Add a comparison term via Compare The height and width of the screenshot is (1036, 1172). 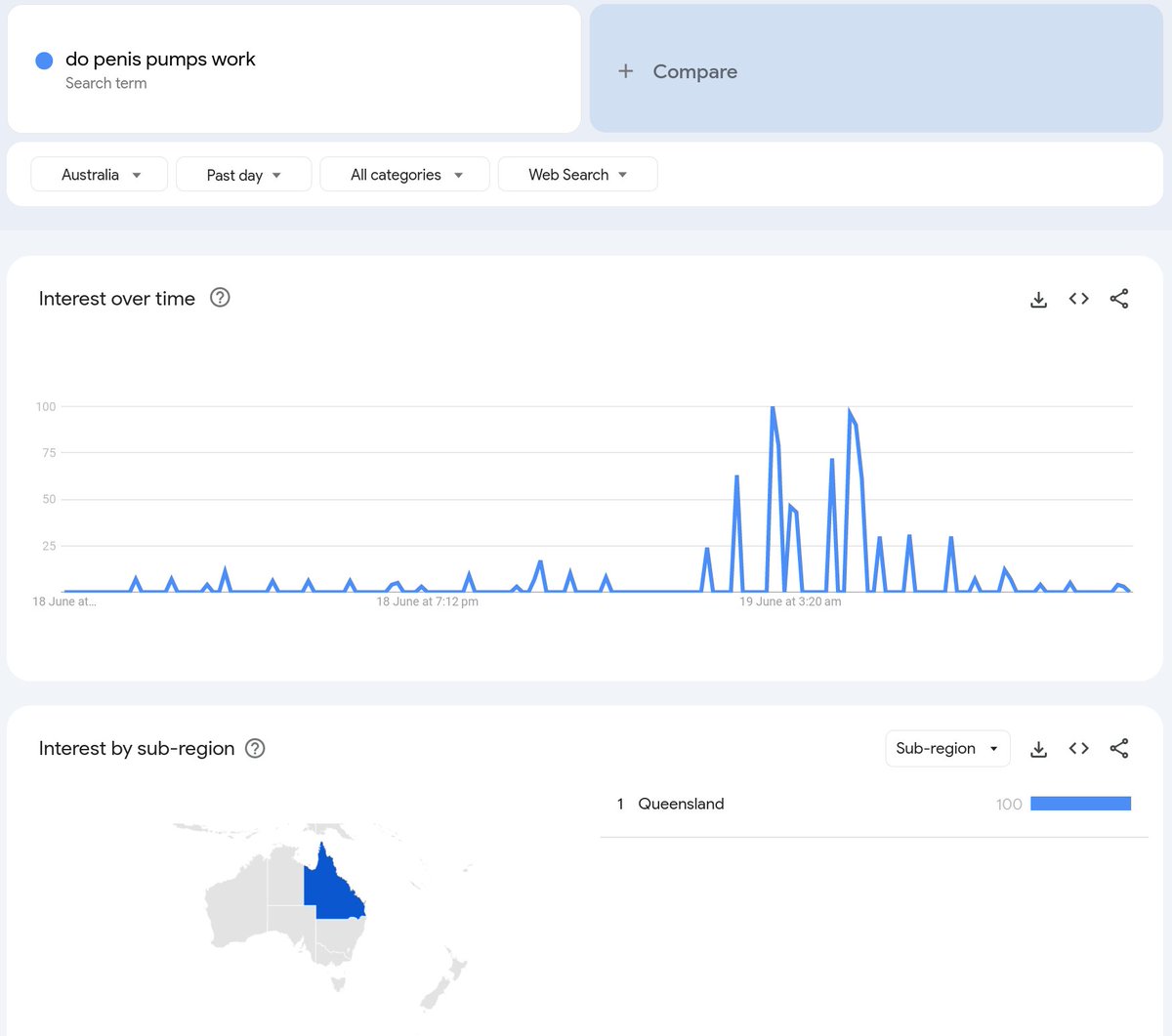[876, 68]
